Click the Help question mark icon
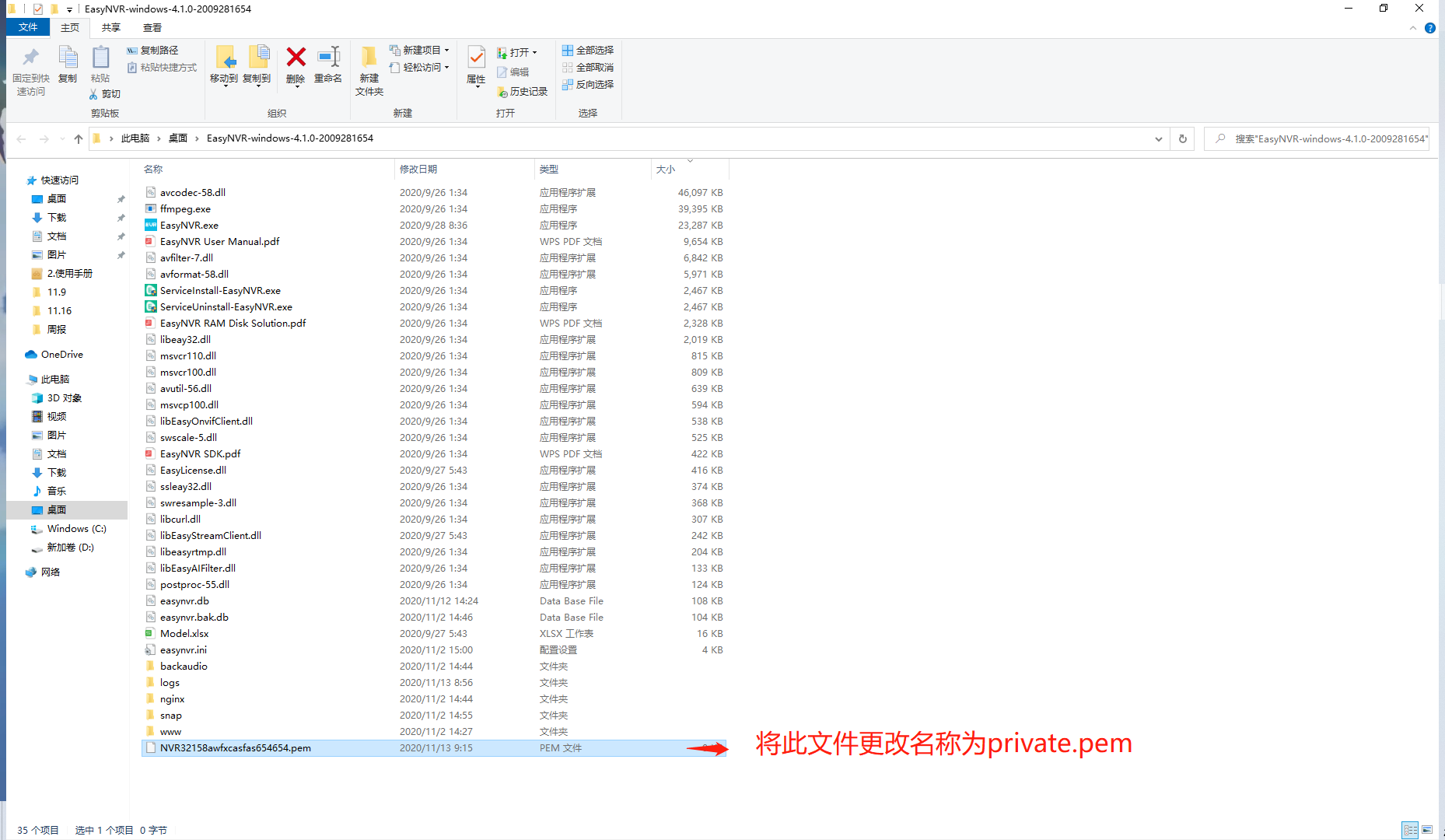This screenshot has width=1445, height=840. (x=1430, y=28)
